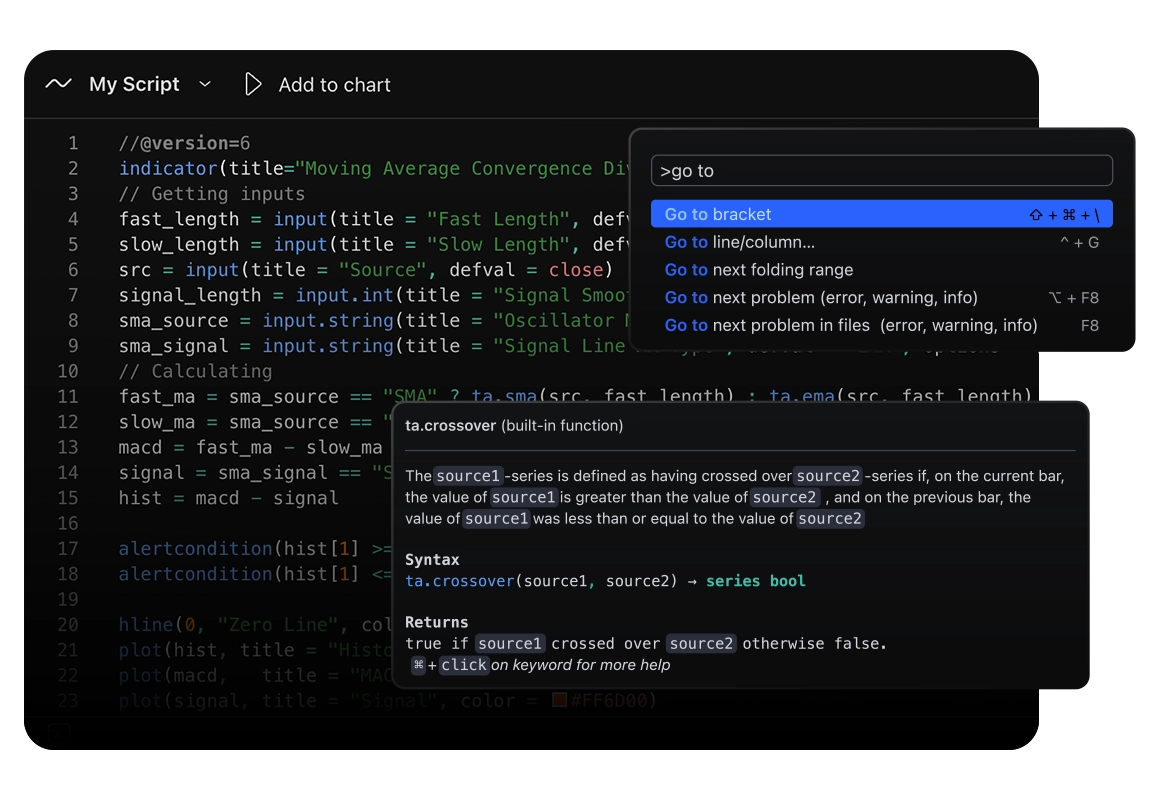The width and height of the screenshot is (1161, 801).
Task: Click the ta.ema function on line 11
Action: coord(800,397)
